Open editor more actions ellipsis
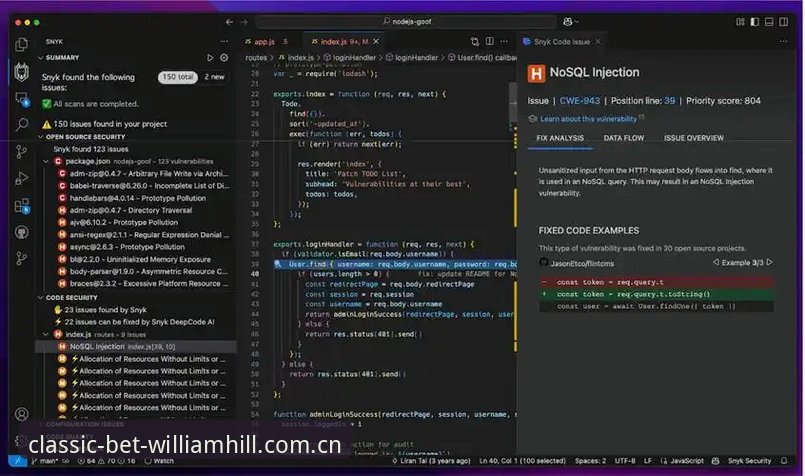The height and width of the screenshot is (476, 805). click(x=504, y=41)
